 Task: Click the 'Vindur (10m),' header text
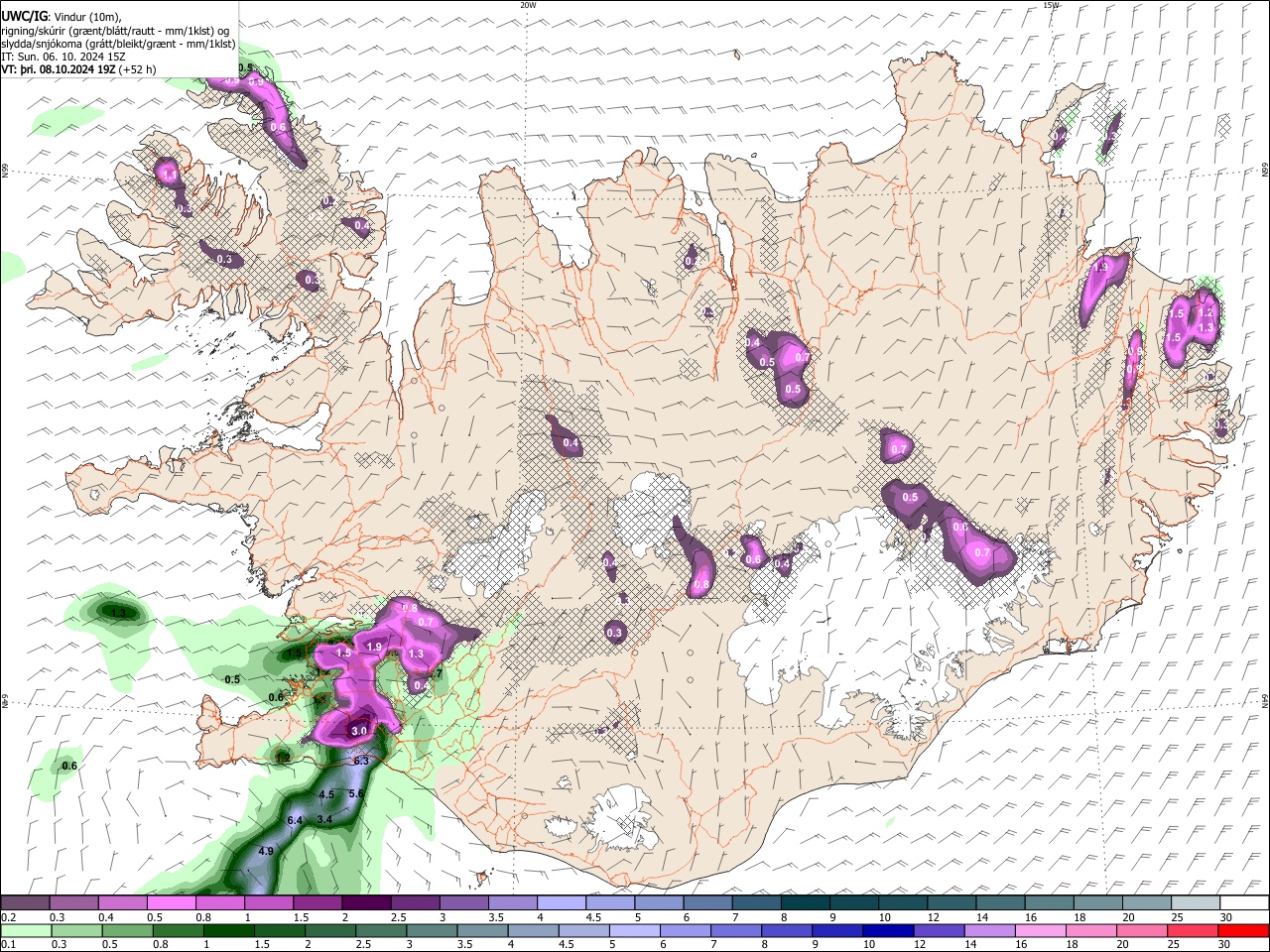pyautogui.click(x=86, y=17)
